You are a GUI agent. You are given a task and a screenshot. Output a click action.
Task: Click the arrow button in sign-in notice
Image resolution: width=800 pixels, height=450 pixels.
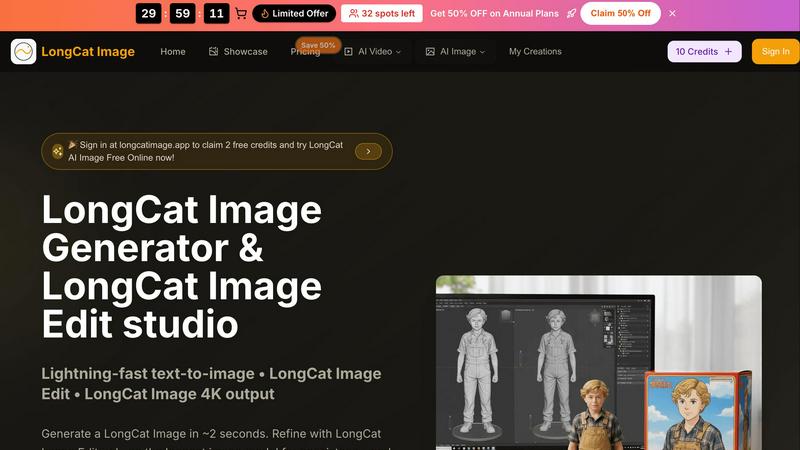[x=368, y=152]
